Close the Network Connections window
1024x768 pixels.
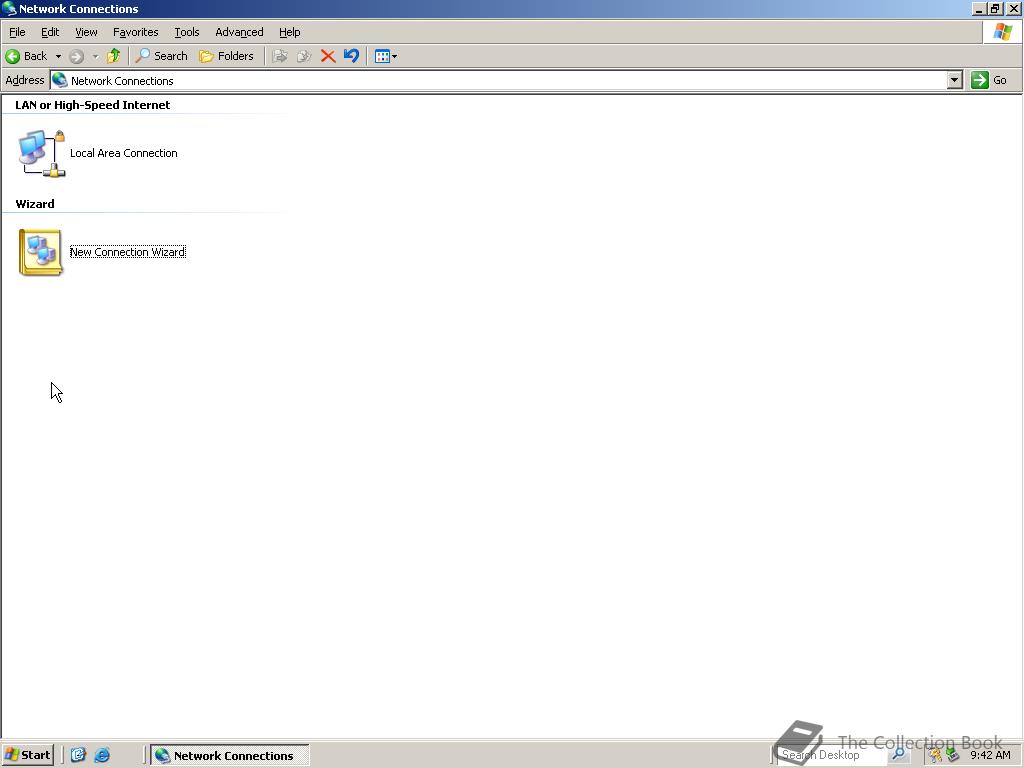click(1014, 8)
